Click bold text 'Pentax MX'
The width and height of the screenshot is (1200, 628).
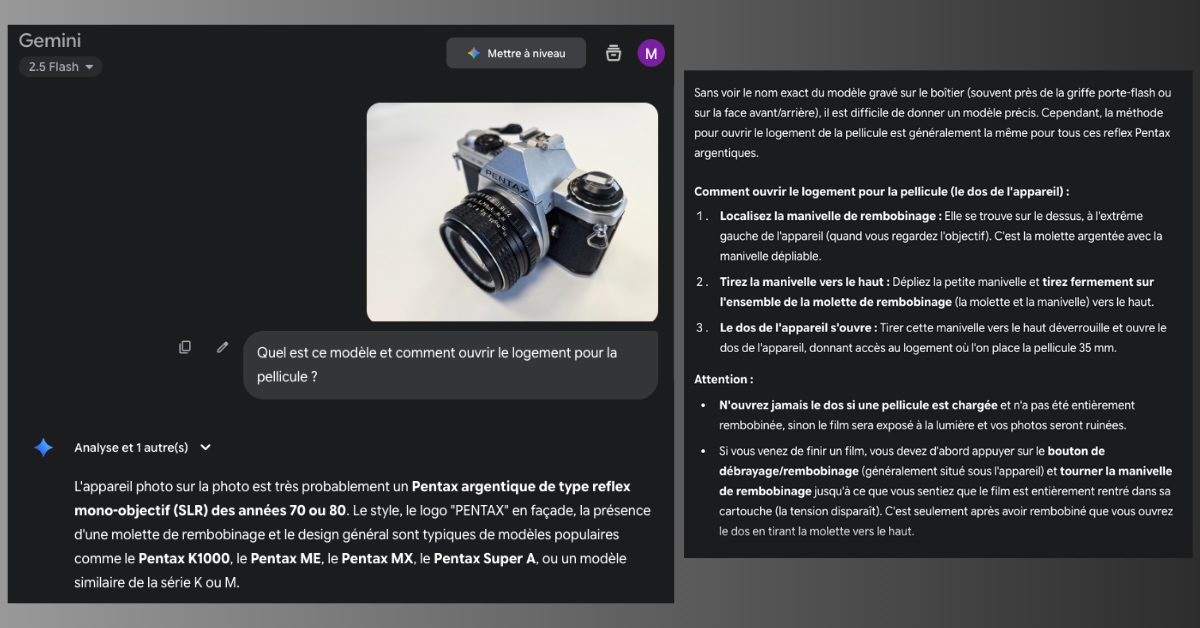tap(377, 558)
